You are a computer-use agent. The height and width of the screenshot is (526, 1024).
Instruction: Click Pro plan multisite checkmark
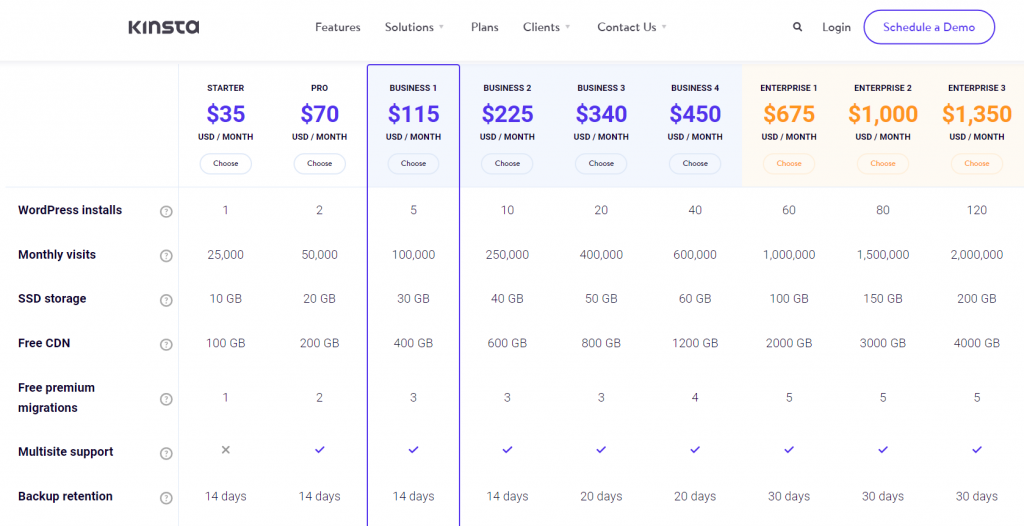point(319,450)
